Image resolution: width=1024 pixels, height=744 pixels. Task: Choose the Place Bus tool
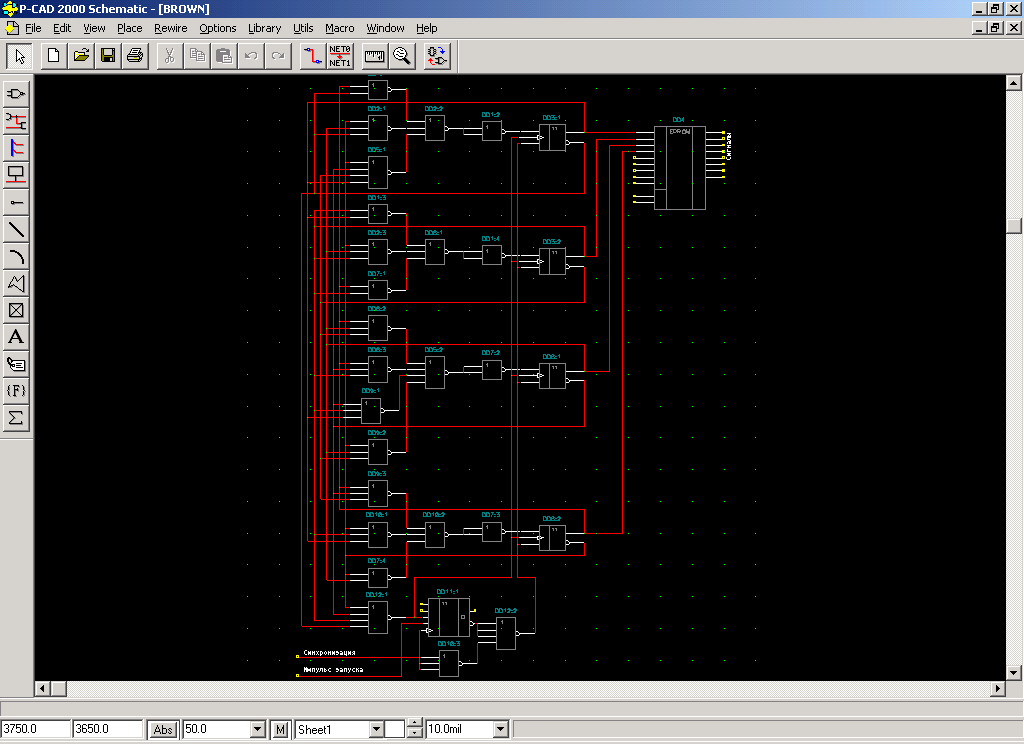point(16,148)
